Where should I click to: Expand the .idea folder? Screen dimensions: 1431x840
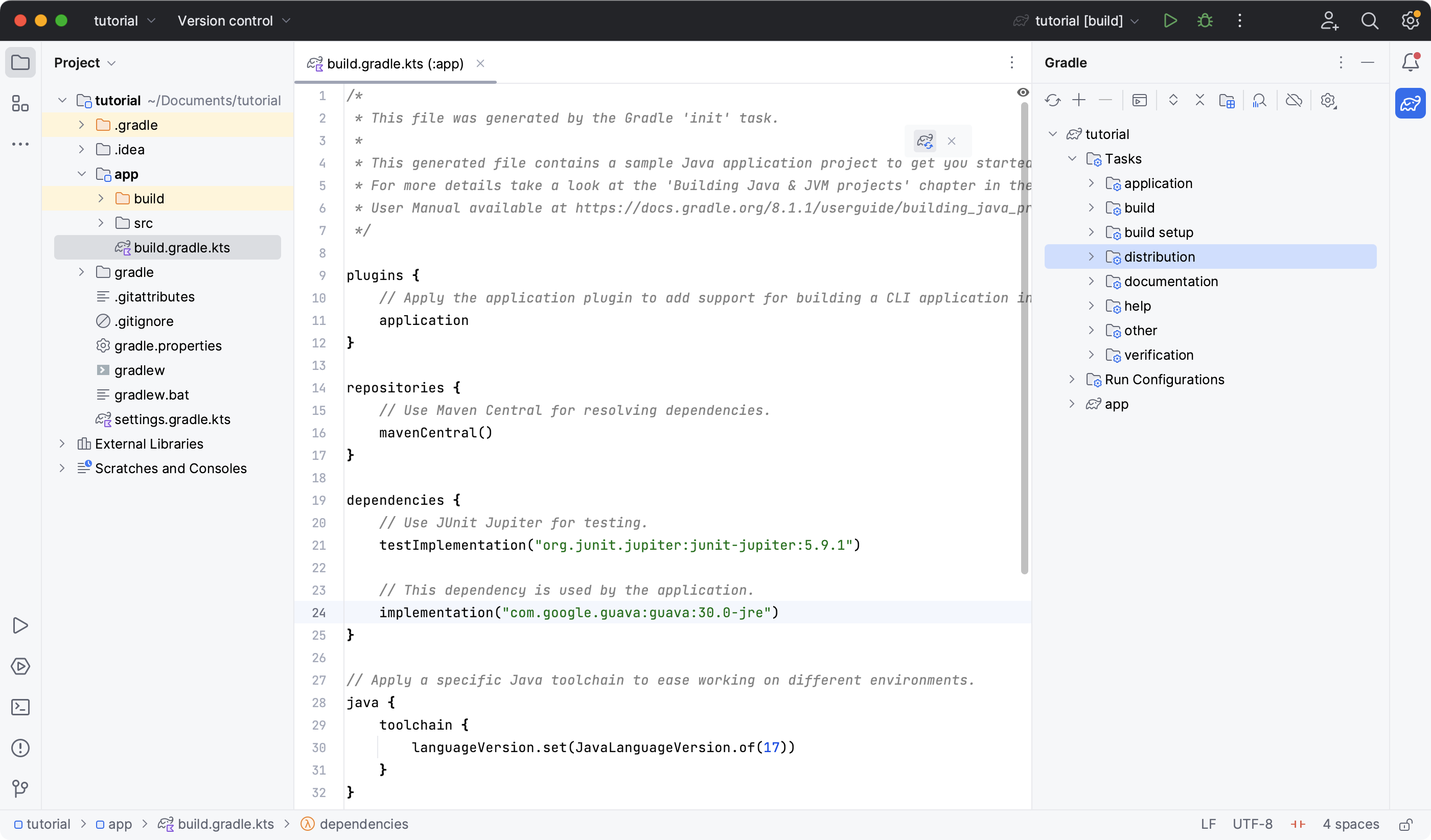coord(82,149)
